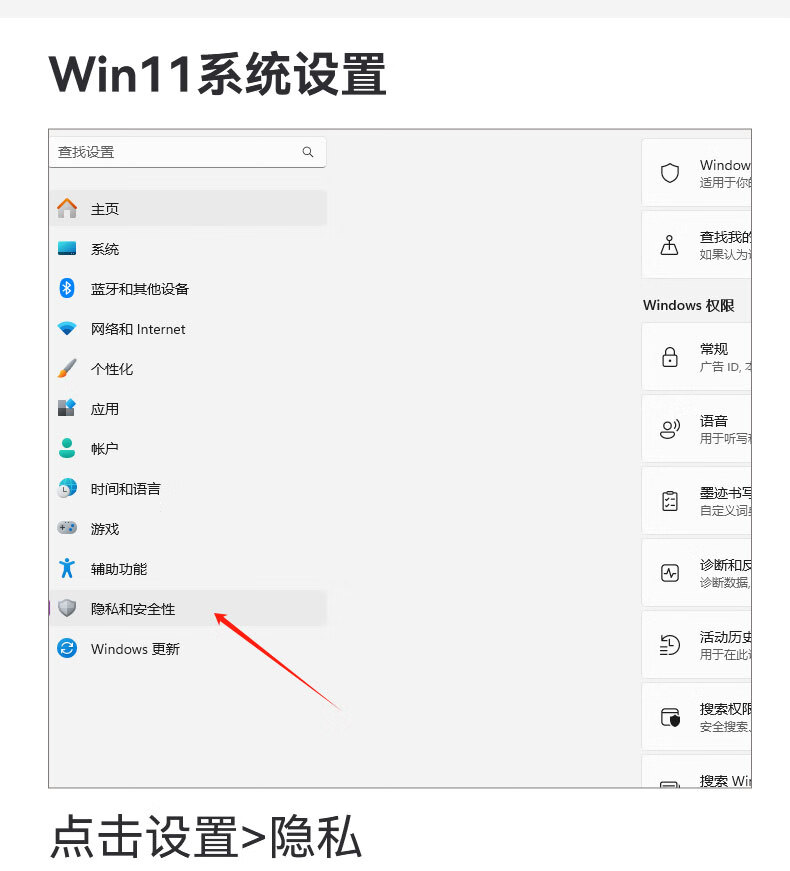Open the 语音 permission card
This screenshot has height=871, width=790.
point(697,429)
